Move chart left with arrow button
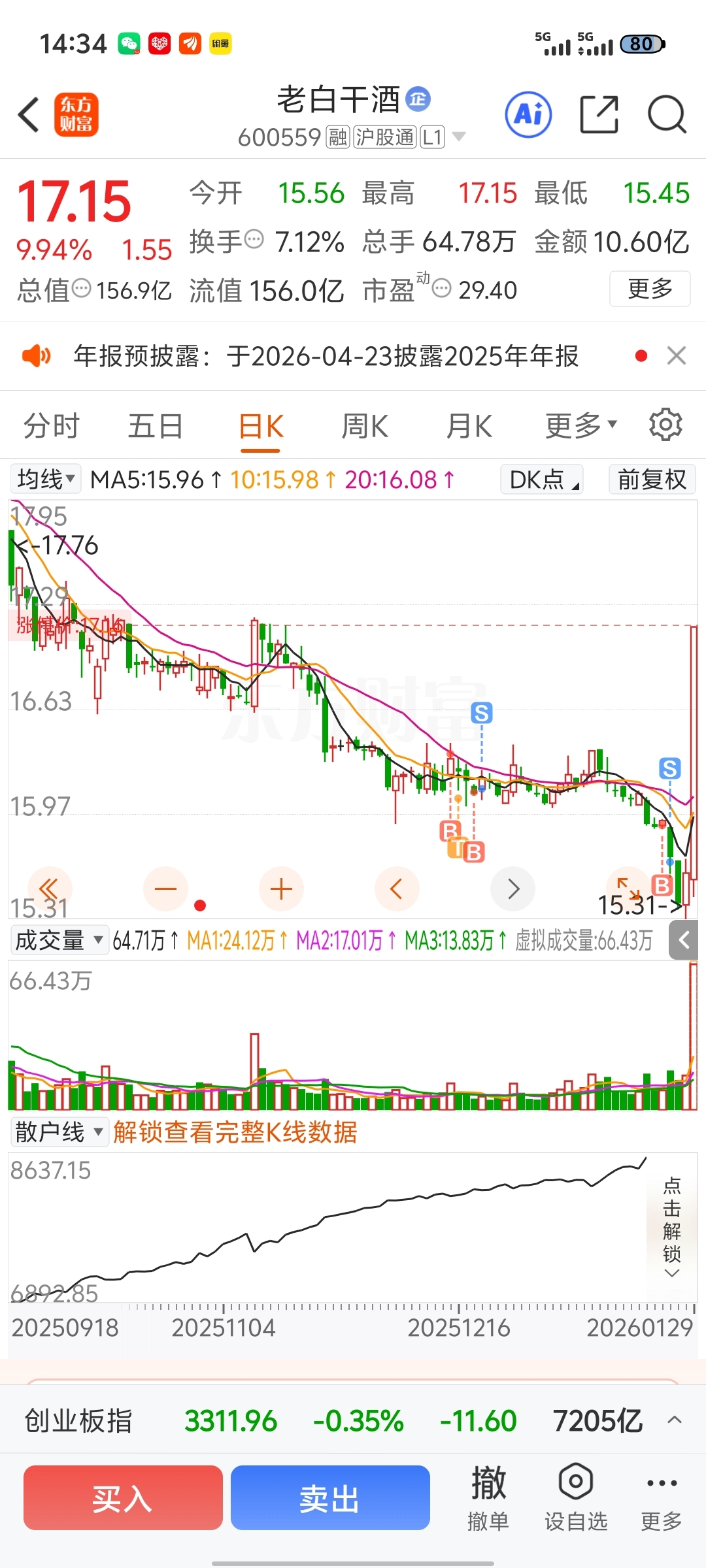This screenshot has height=1568, width=706. coord(397,889)
